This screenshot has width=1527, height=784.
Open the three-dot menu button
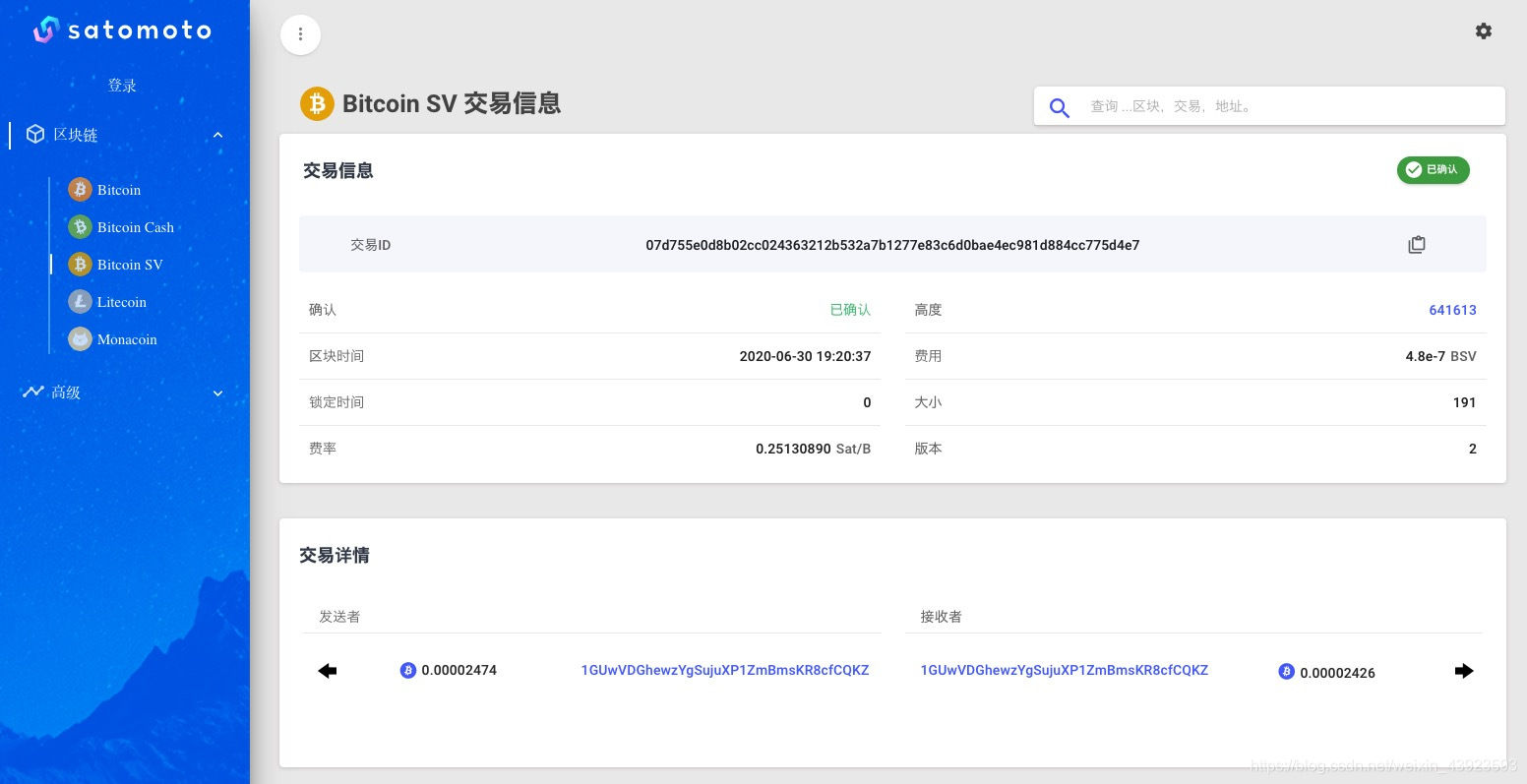point(300,34)
